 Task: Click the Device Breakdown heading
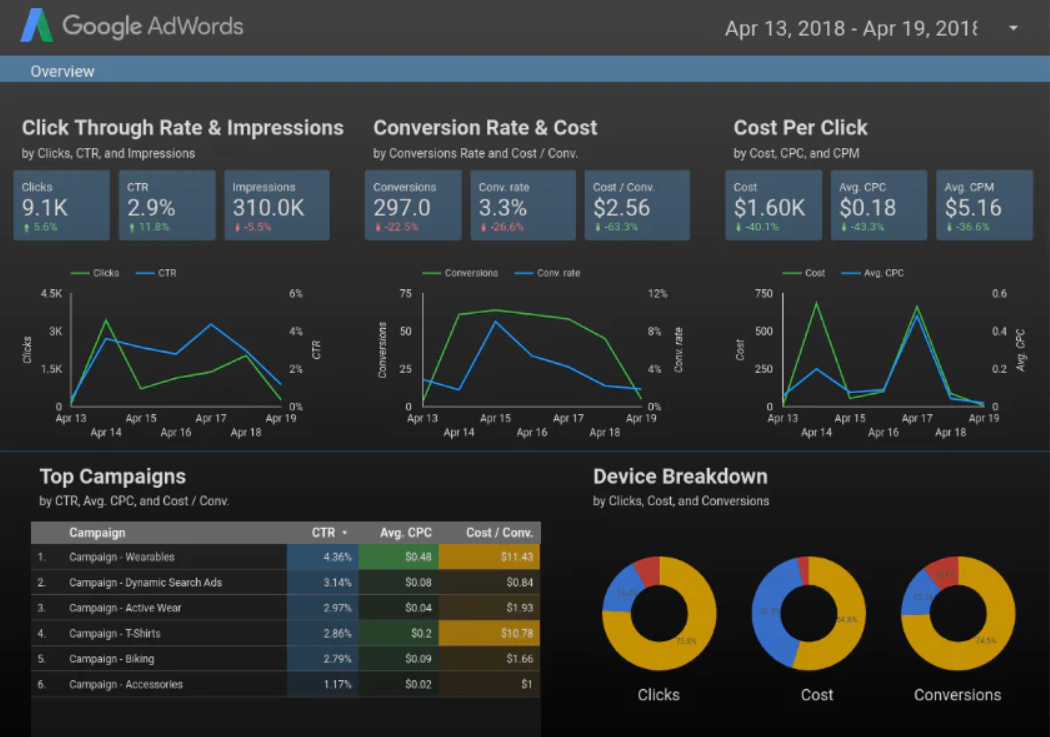[680, 477]
